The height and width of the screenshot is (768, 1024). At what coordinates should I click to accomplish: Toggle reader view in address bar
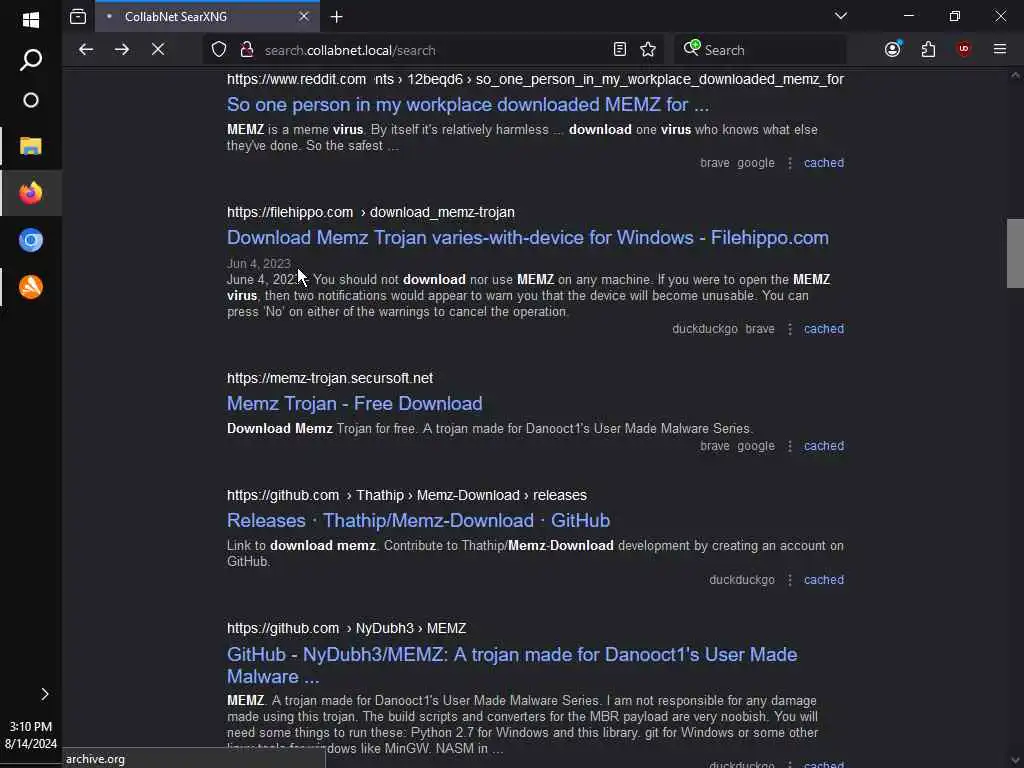(620, 50)
